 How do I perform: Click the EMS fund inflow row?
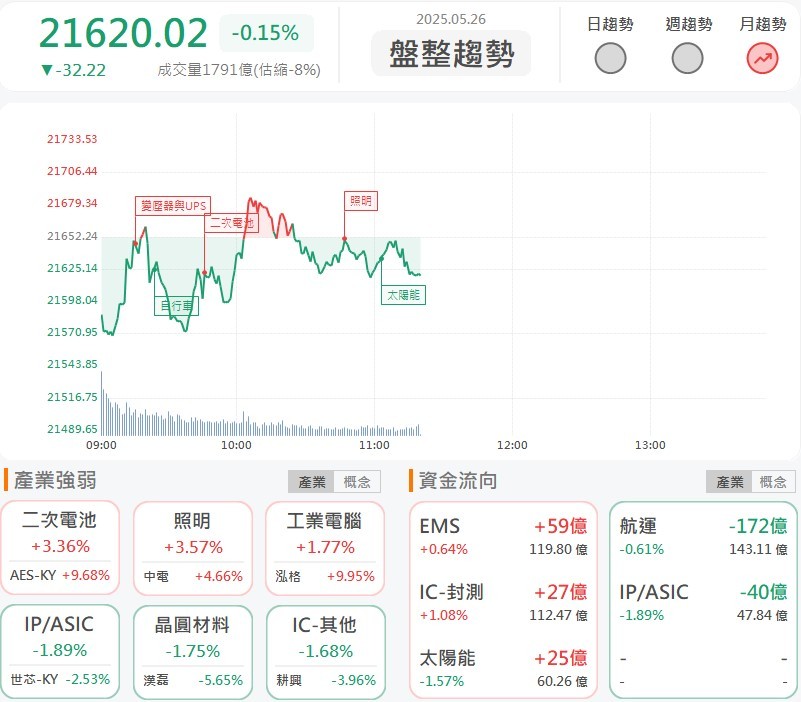503,535
